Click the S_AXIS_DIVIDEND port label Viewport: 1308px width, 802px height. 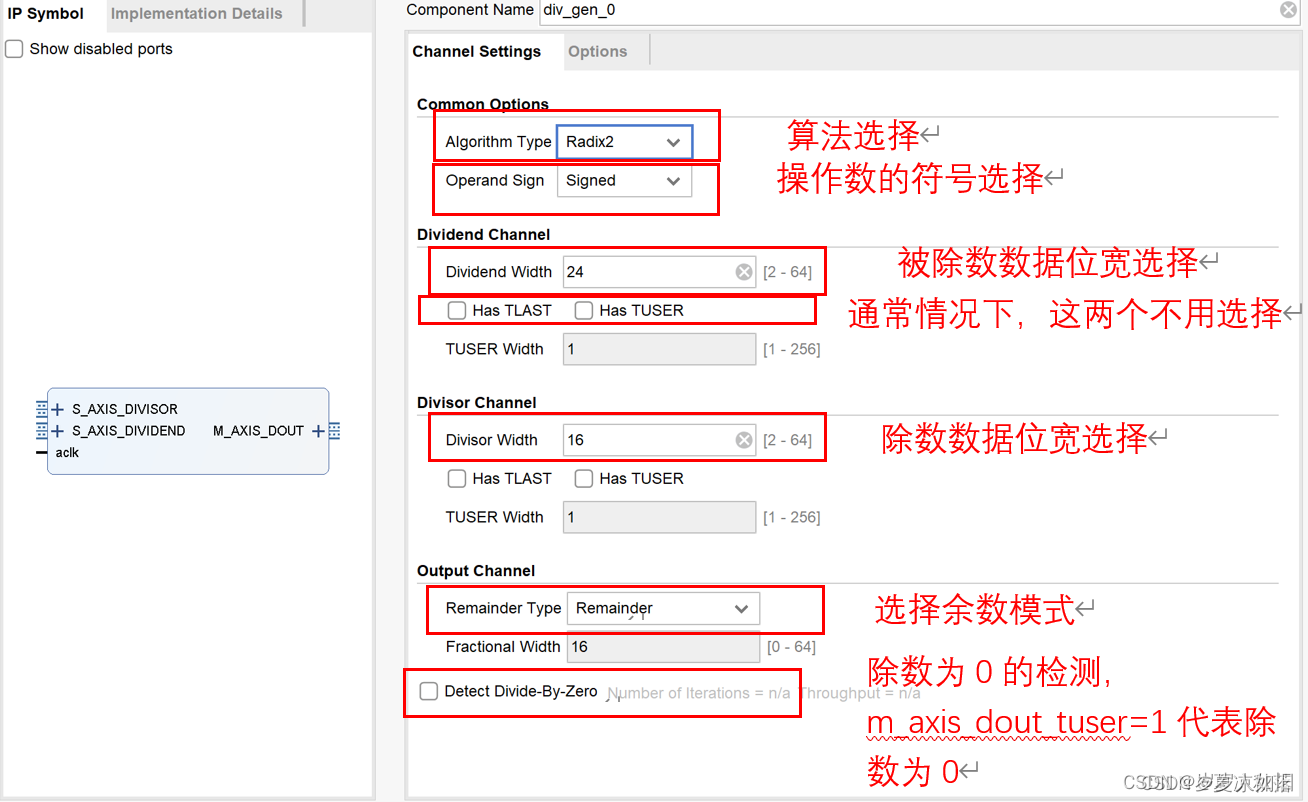point(129,431)
